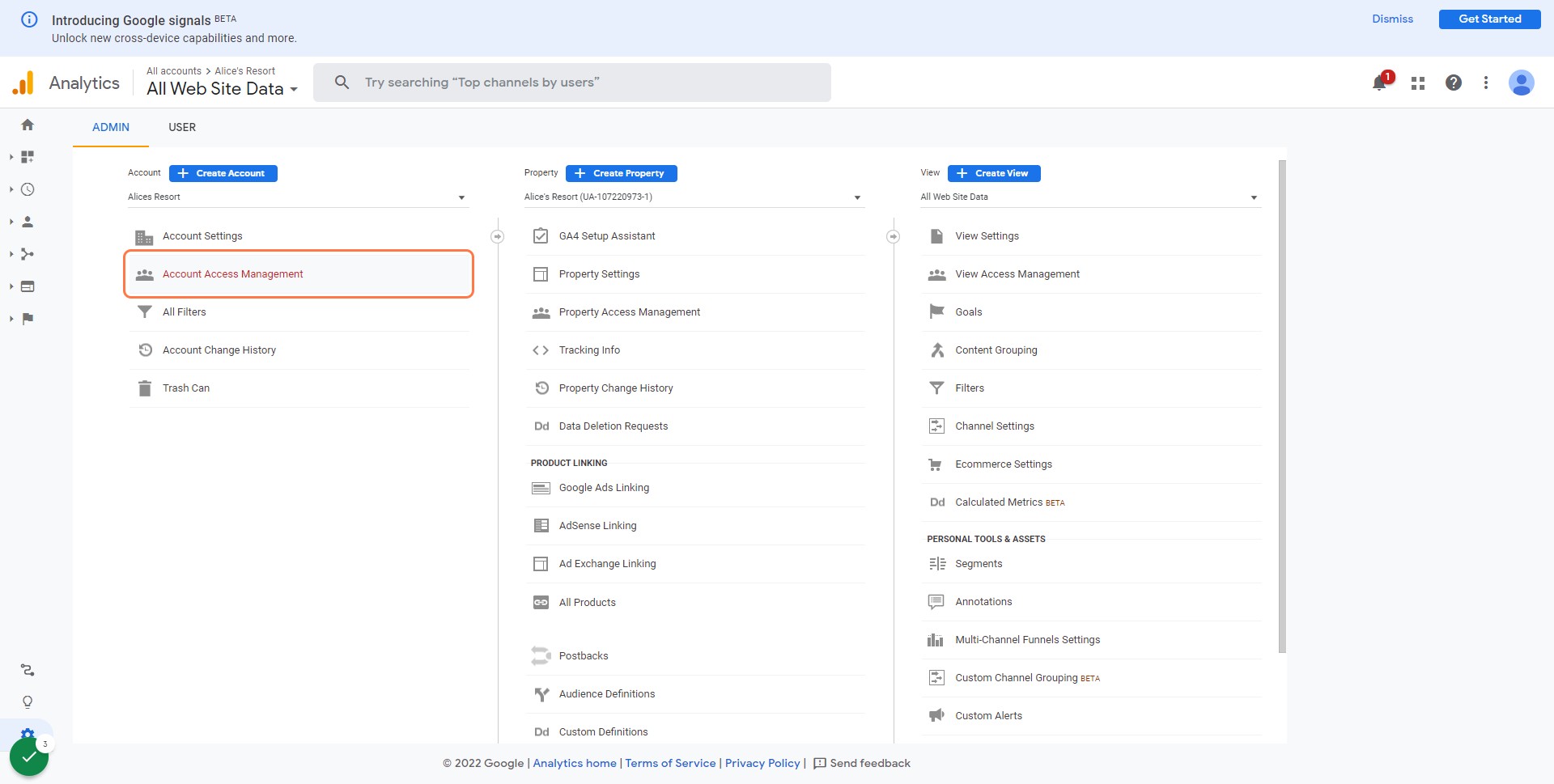
Task: Click the Ecommerce Settings cart icon
Action: (x=936, y=464)
